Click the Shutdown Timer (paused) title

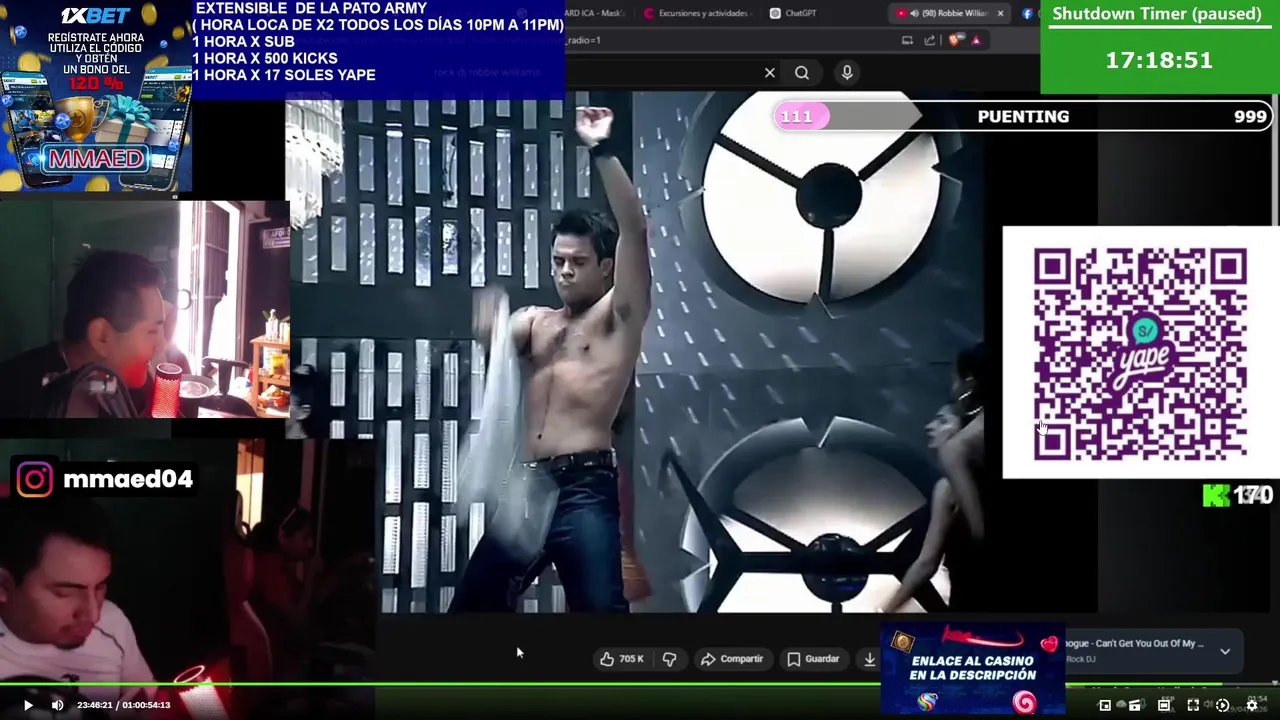click(x=1157, y=14)
